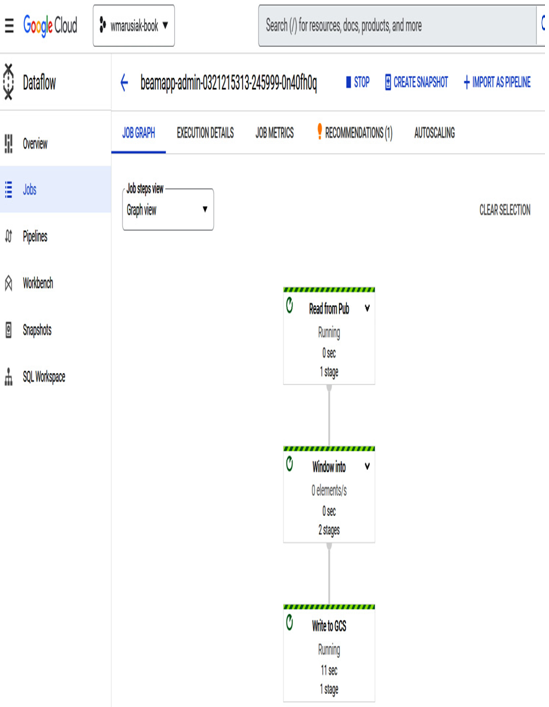The image size is (549, 707).
Task: Click the SQL Workspace sidebar icon
Action: click(x=9, y=376)
